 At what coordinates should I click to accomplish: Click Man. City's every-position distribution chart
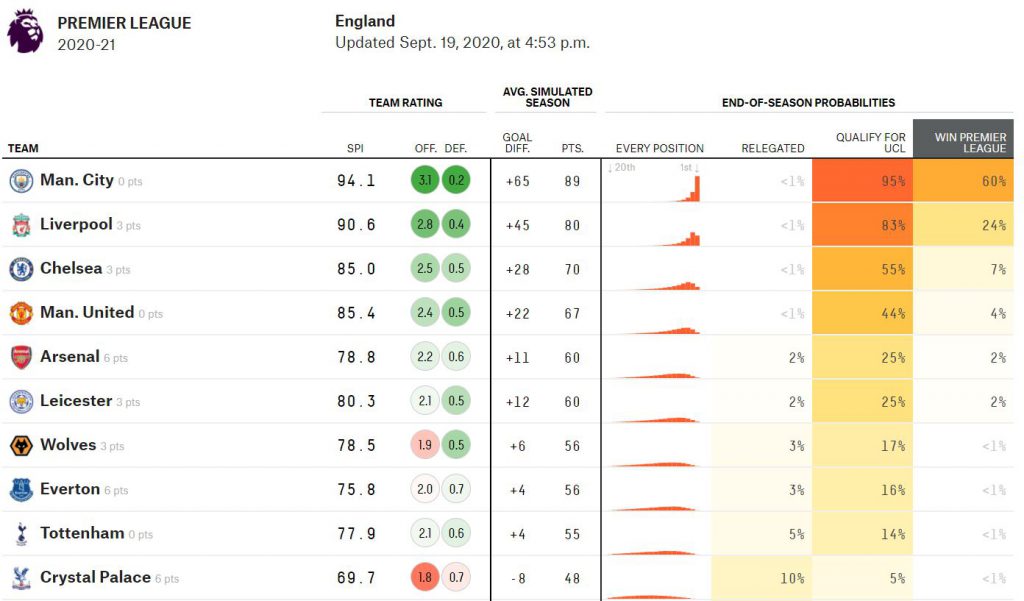[x=655, y=182]
